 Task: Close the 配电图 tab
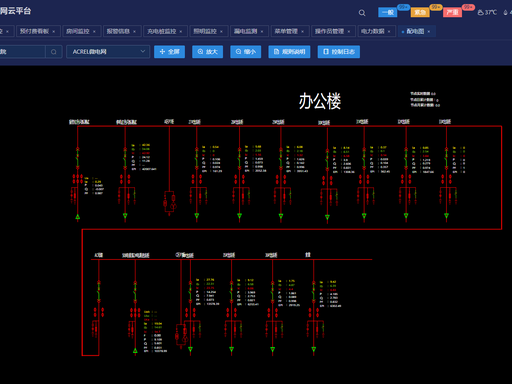click(429, 32)
